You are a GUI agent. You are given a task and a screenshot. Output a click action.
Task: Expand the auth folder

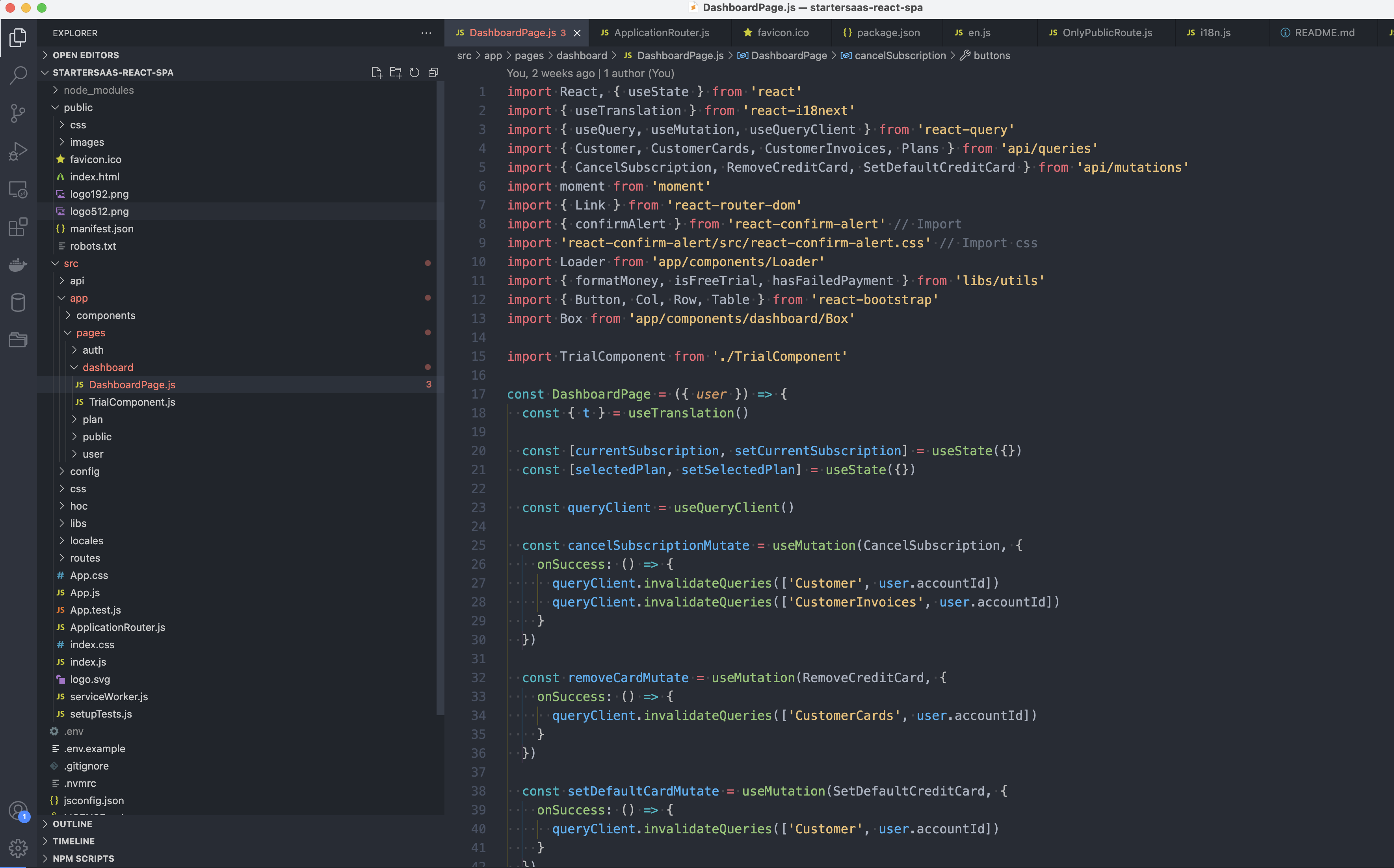click(237, 350)
